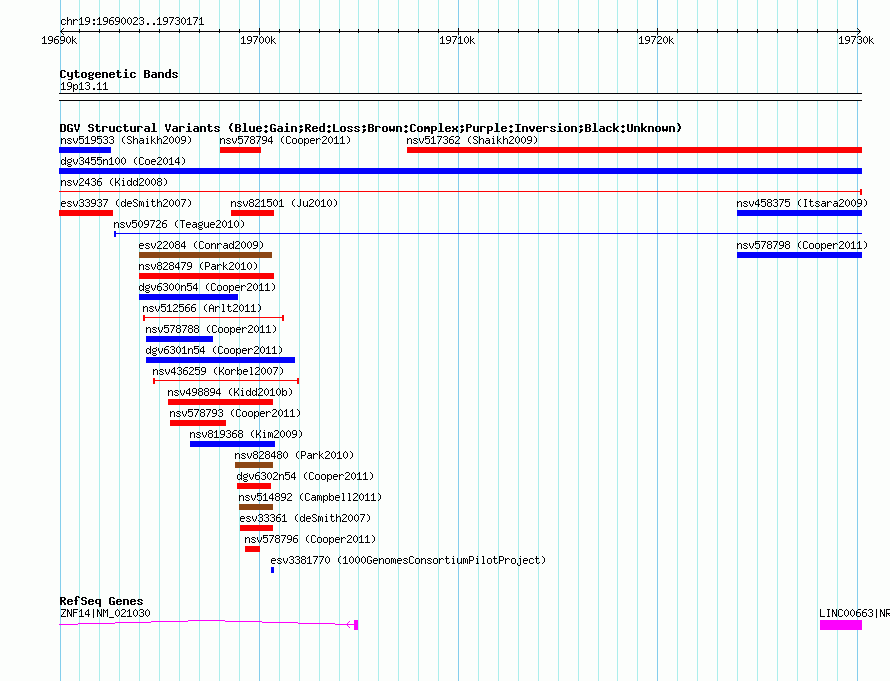This screenshot has height=681, width=890.
Task: Select the nsv436259 Korbel2007 variant span
Action: (226, 381)
